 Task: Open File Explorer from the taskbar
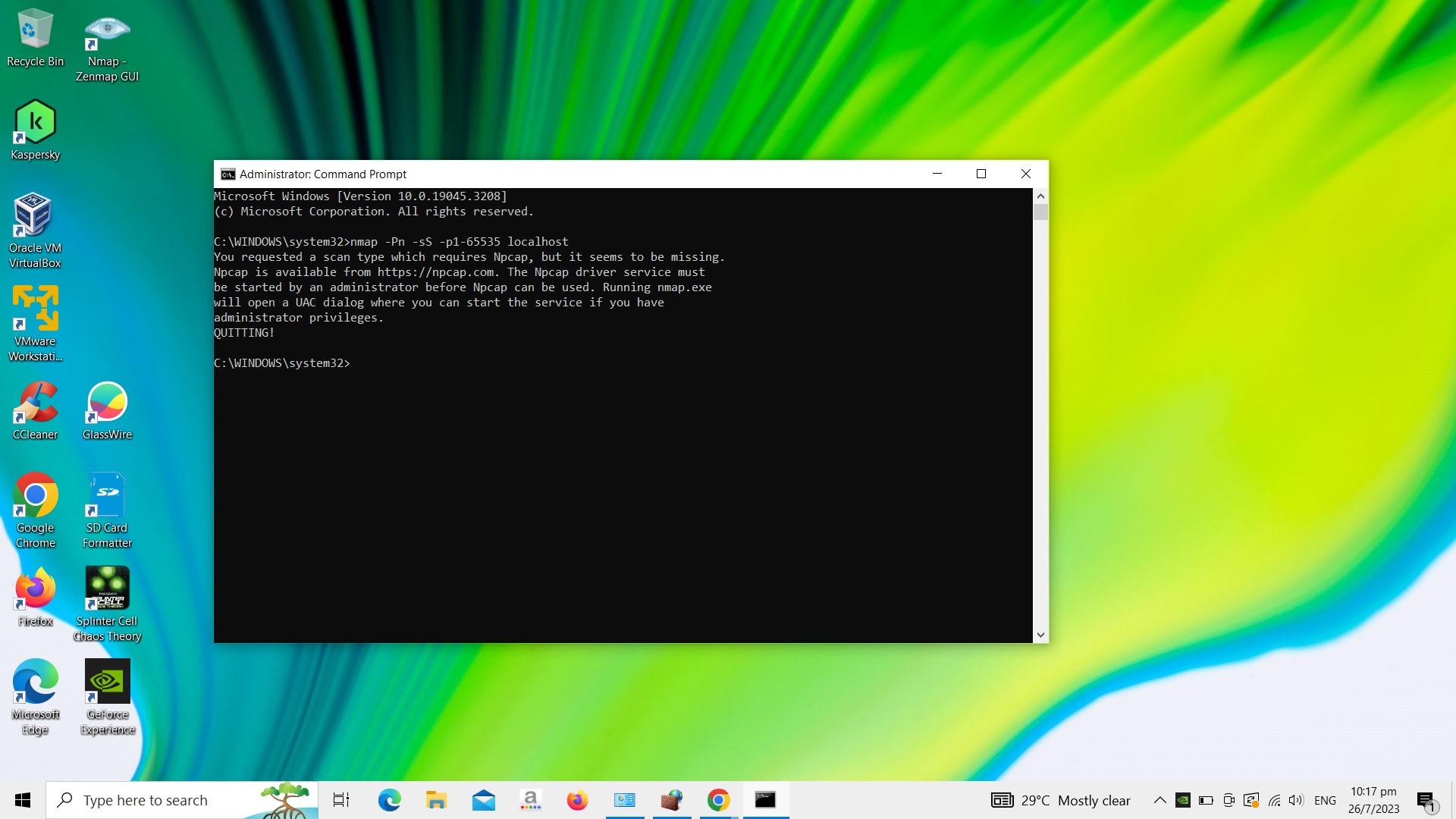pos(436,800)
